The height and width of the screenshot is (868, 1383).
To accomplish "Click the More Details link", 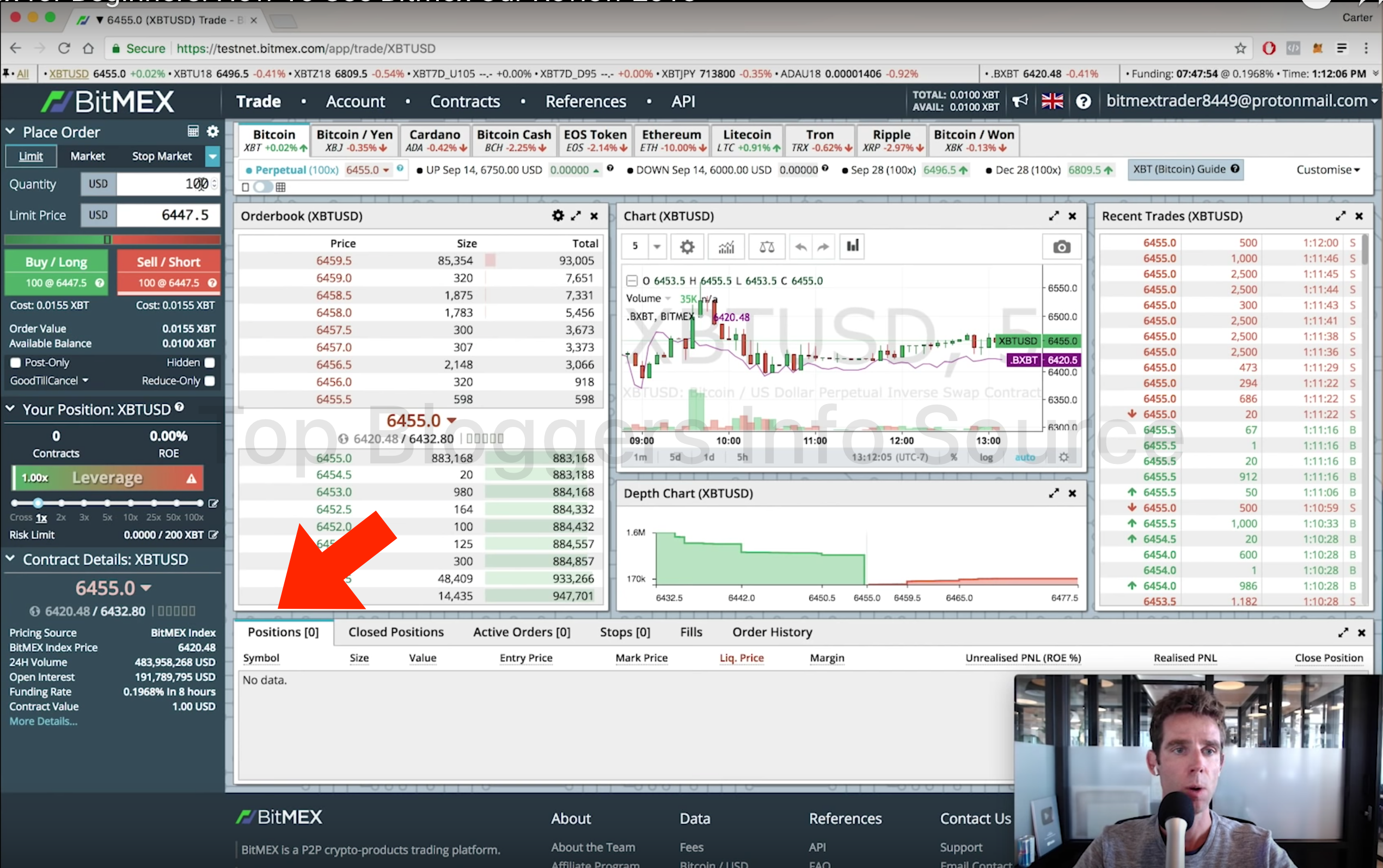I will (43, 722).
